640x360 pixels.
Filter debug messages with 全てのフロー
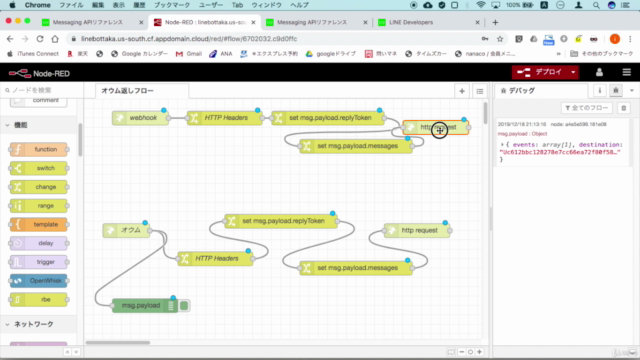pyautogui.click(x=587, y=108)
